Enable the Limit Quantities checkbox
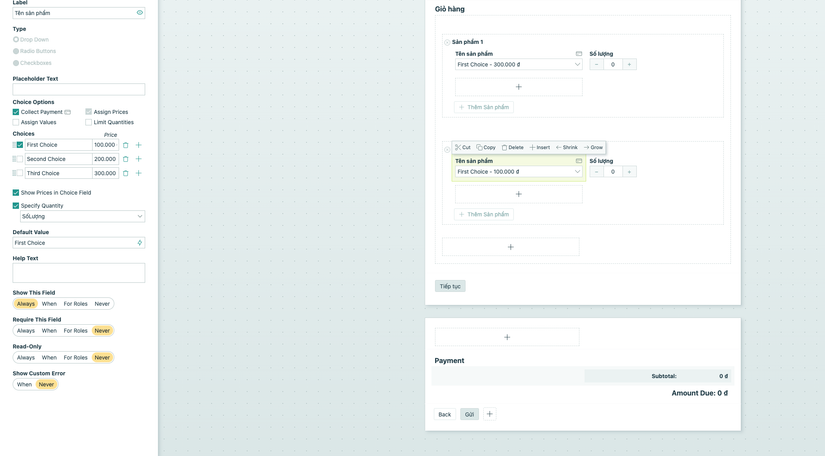Viewport: 825px width, 456px height. click(88, 122)
